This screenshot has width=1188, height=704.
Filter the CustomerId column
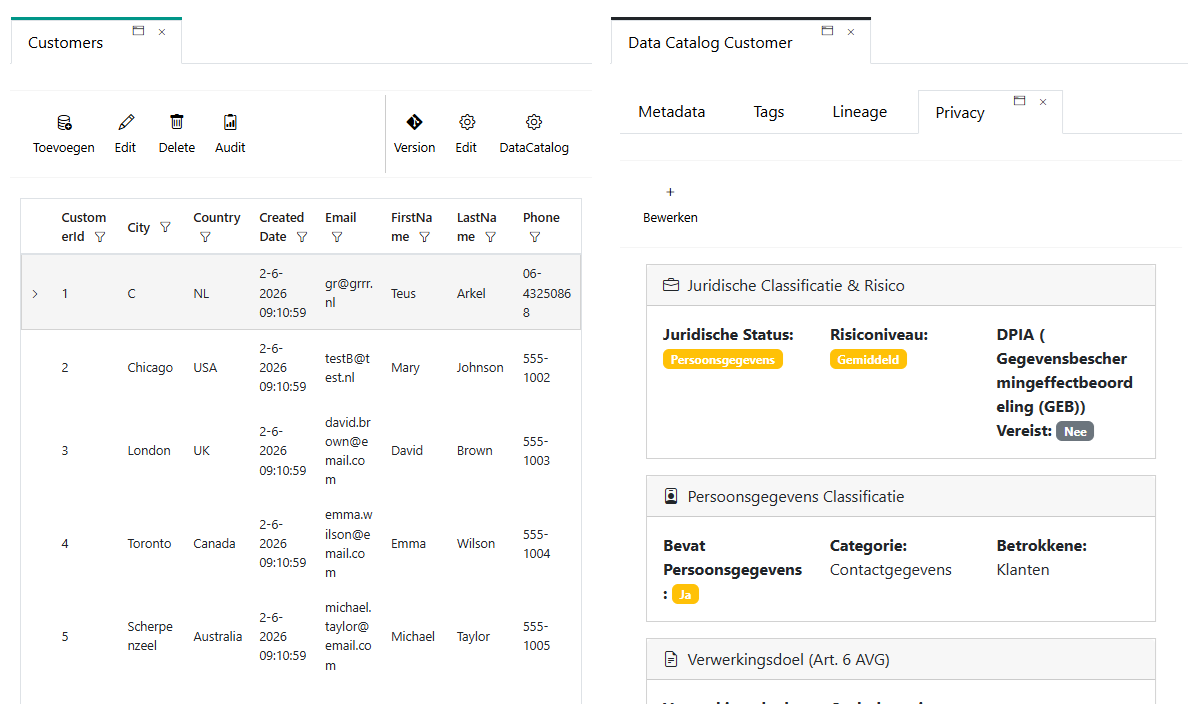pos(100,237)
